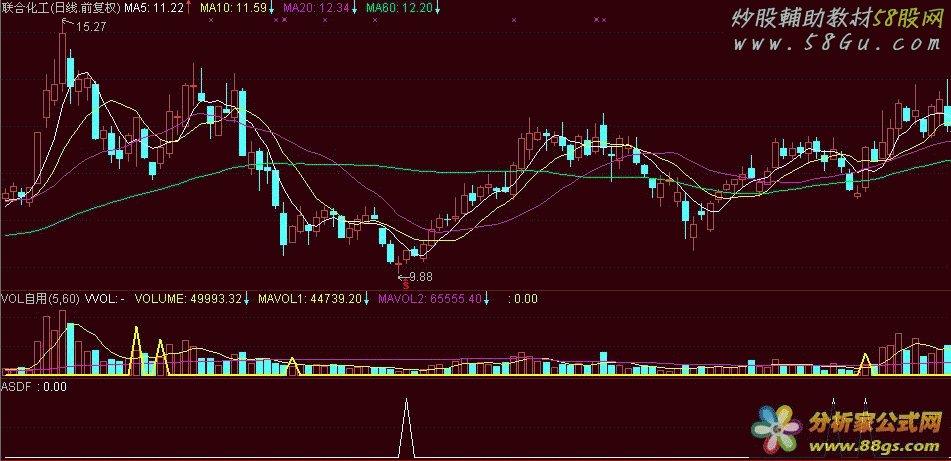The width and height of the screenshot is (951, 461).
Task: Select the 联合化工 daily chart title label
Action: [x=60, y=8]
